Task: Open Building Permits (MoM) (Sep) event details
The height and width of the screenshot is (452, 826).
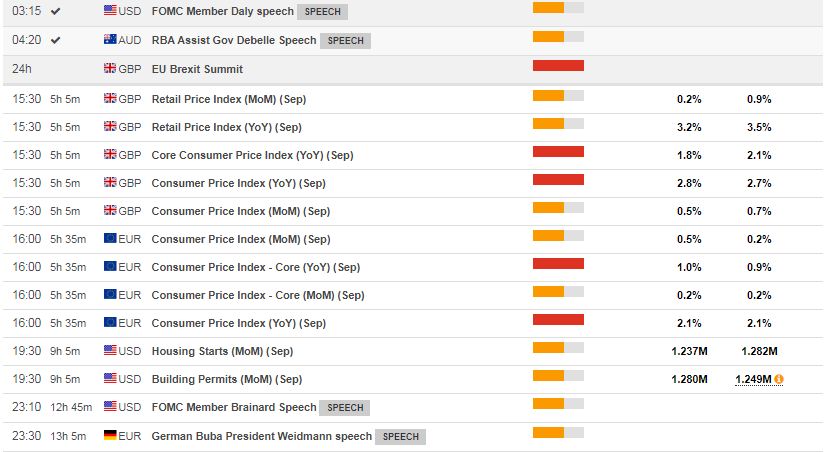Action: [x=226, y=379]
